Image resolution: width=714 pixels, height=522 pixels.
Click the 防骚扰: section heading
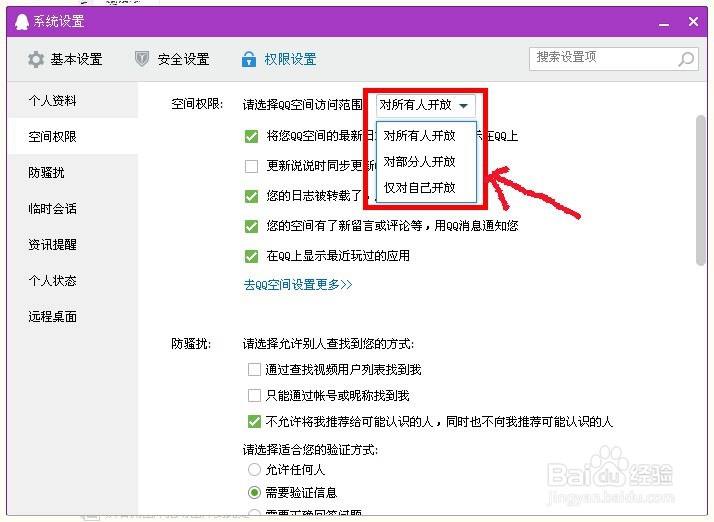click(191, 343)
